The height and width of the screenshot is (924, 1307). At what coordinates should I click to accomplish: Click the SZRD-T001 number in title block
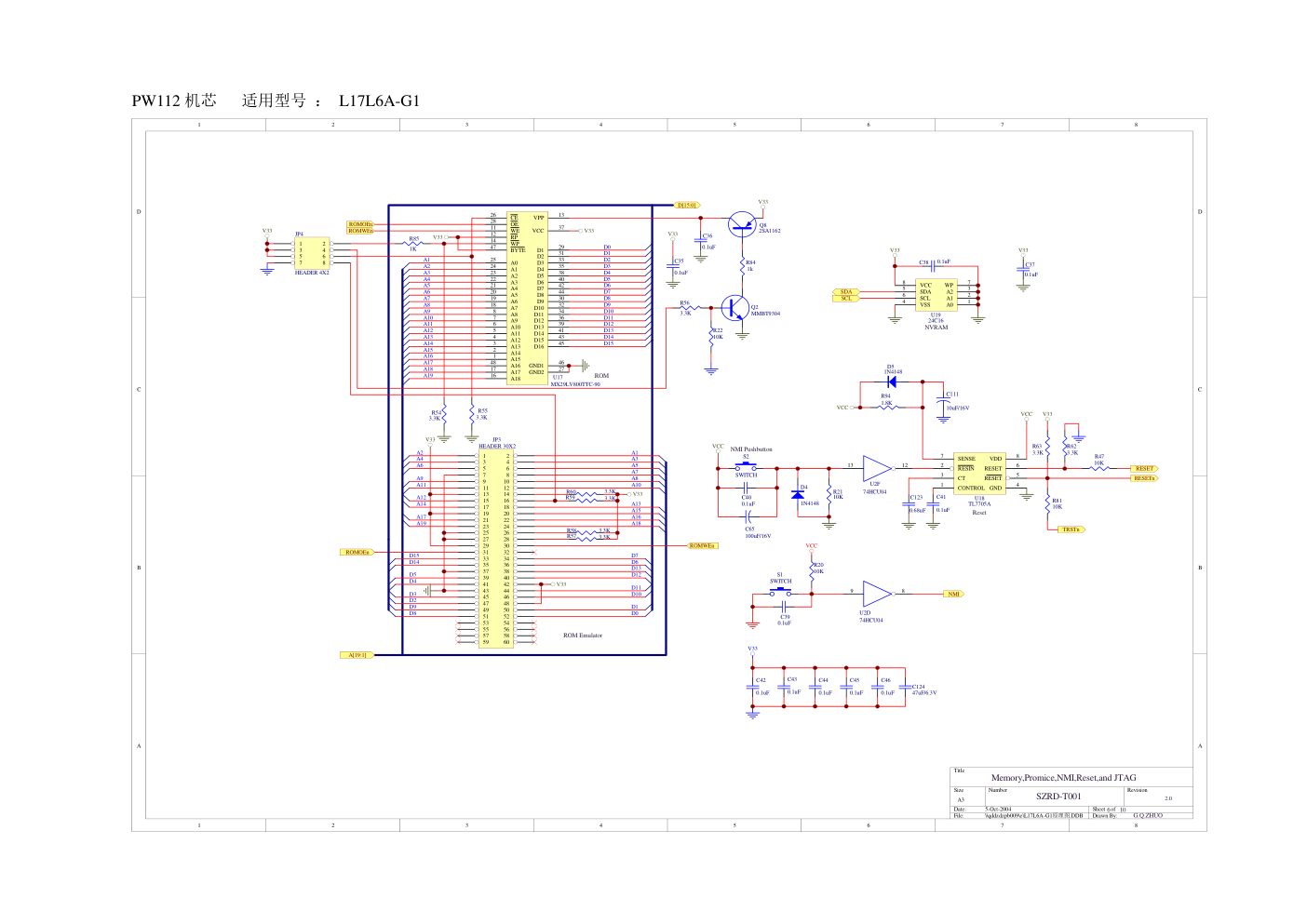tap(1058, 797)
